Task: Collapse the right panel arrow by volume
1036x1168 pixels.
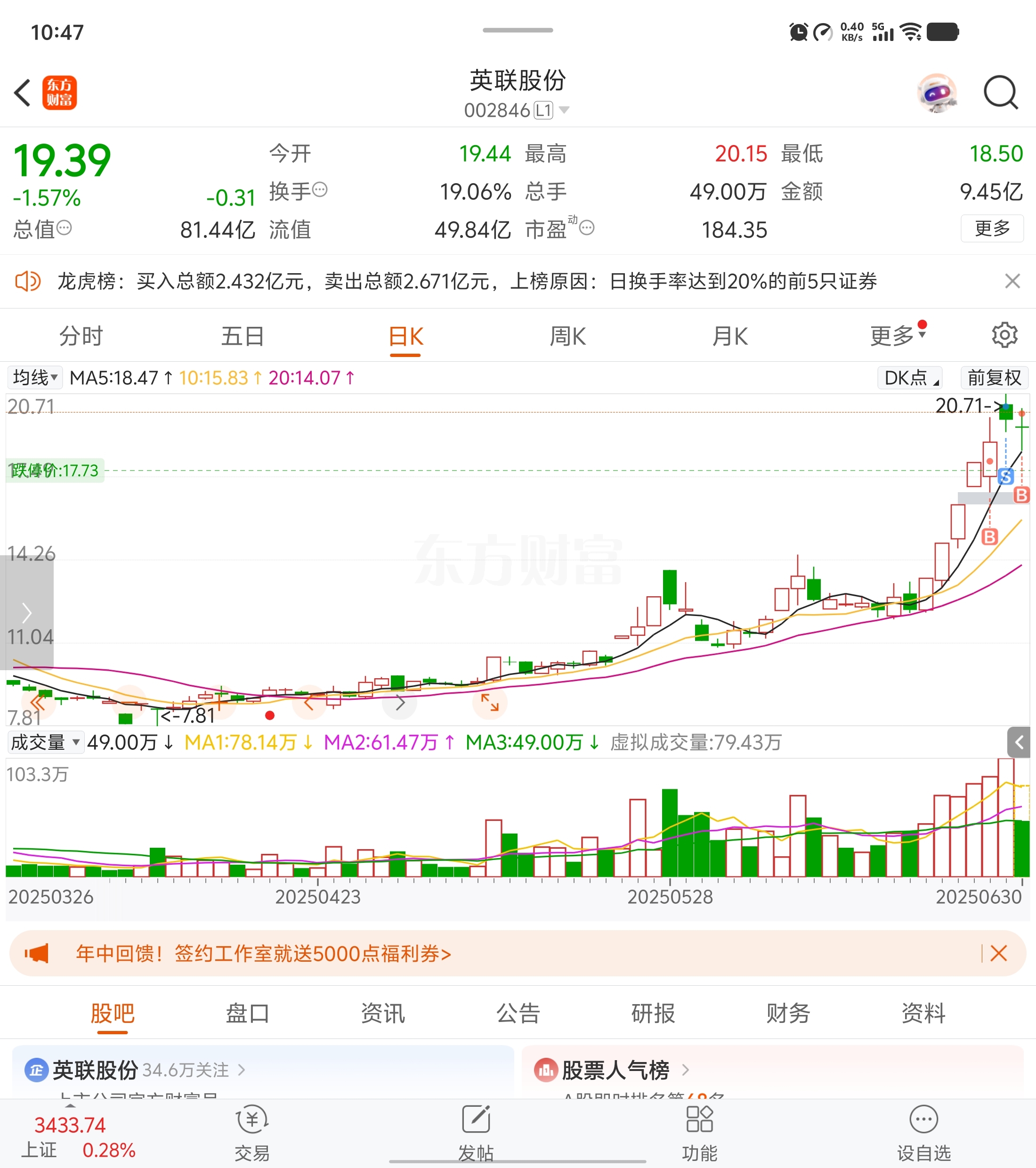Action: point(1018,742)
